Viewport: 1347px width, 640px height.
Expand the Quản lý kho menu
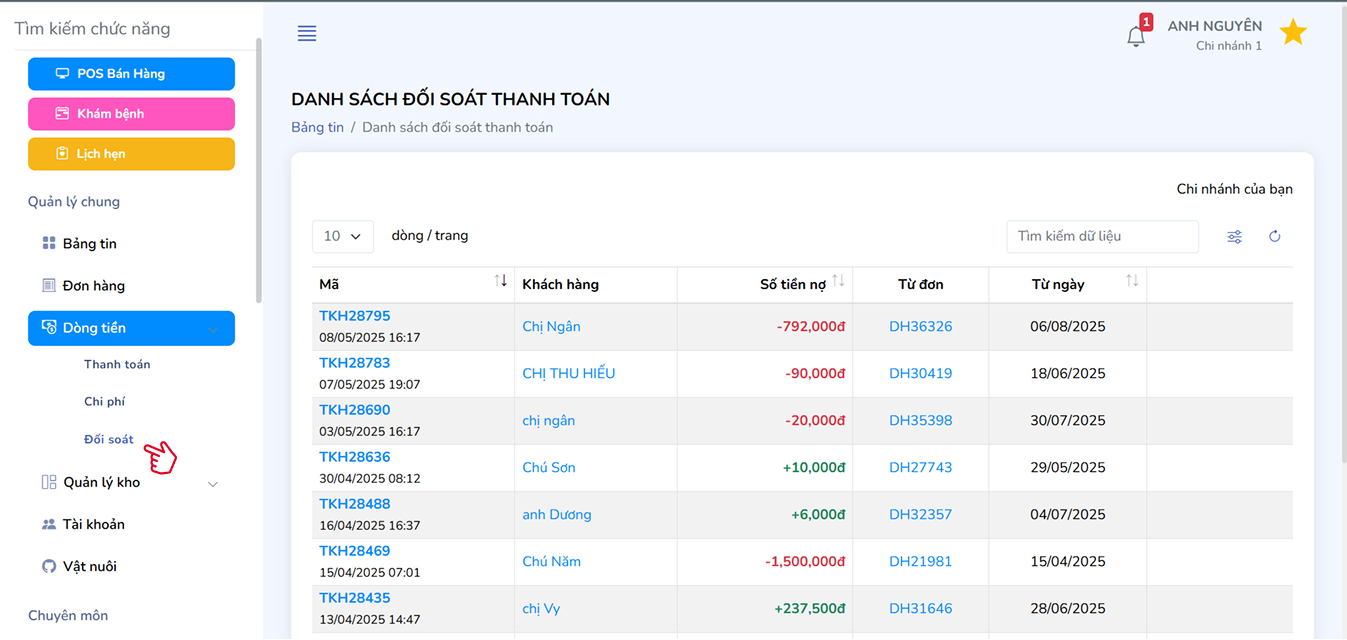point(213,484)
